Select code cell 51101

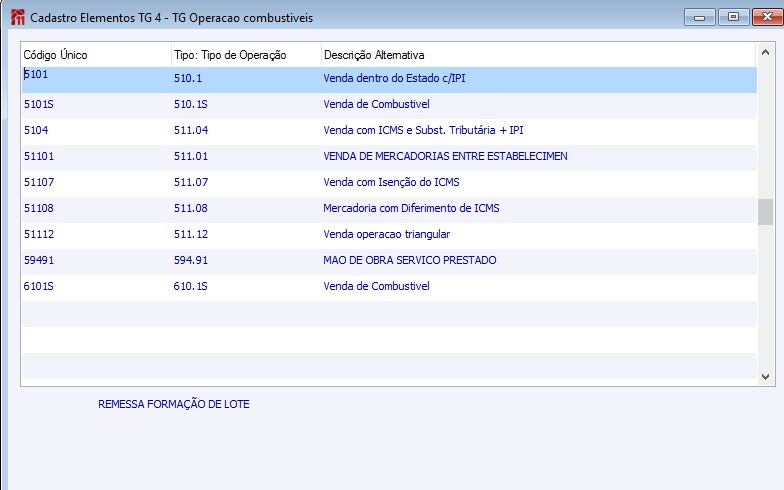pyautogui.click(x=39, y=156)
